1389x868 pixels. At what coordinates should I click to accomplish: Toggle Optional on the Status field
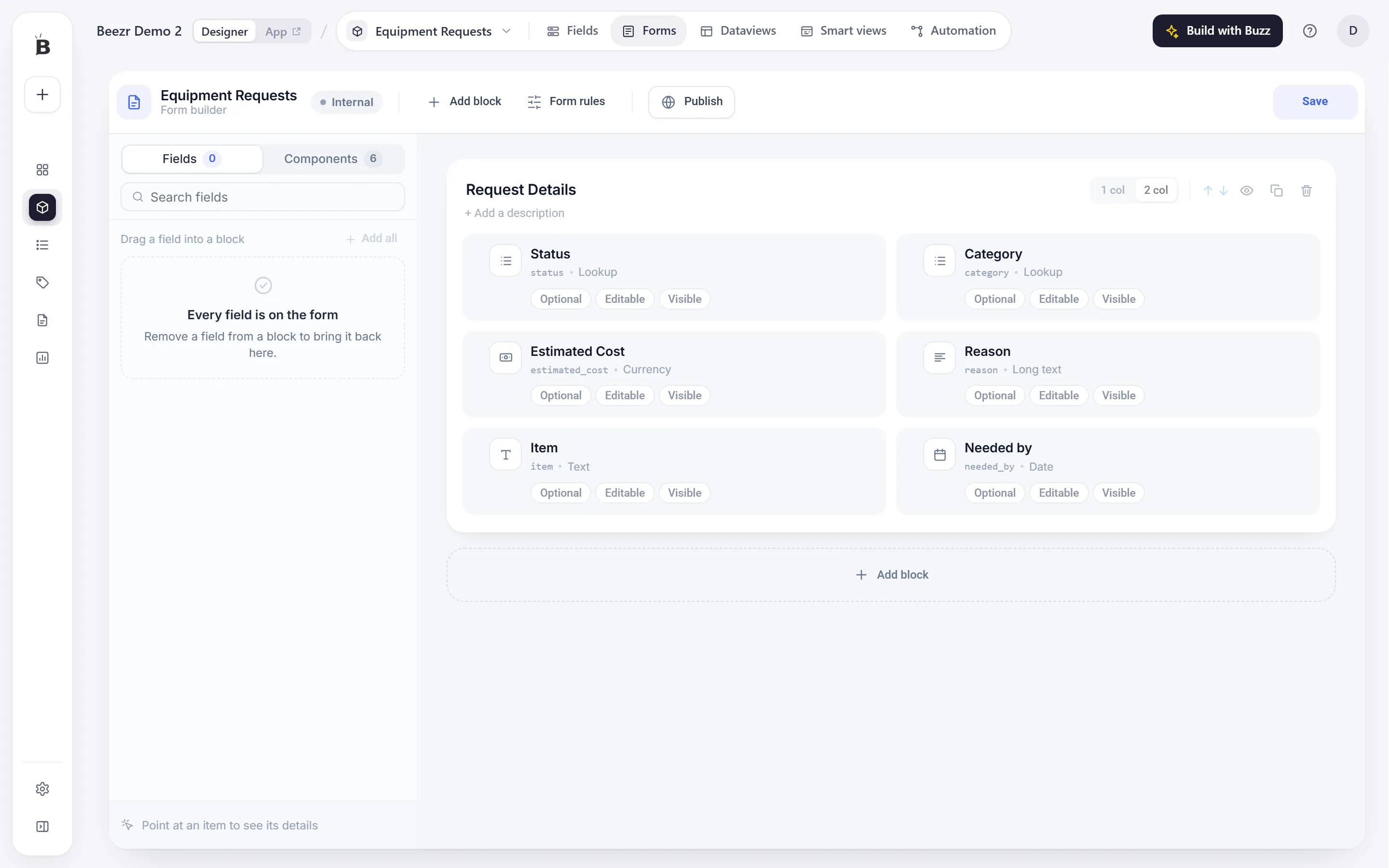(x=560, y=299)
